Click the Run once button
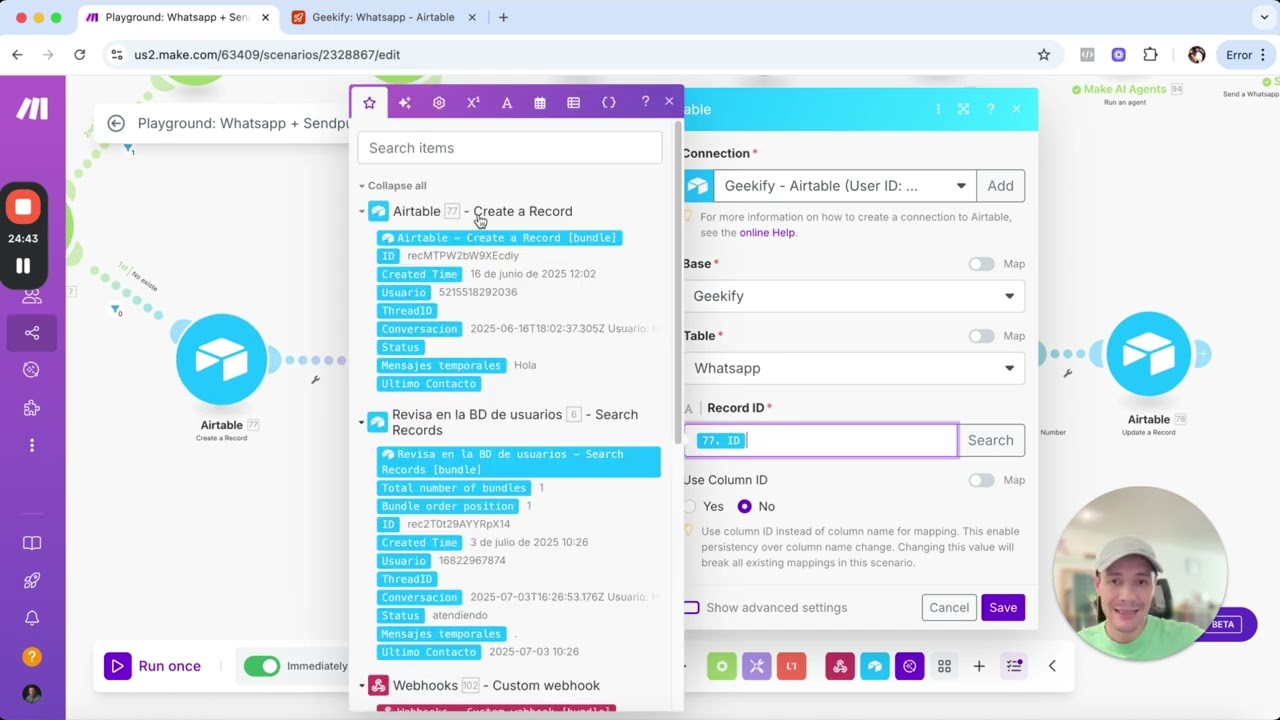1280x720 pixels. click(153, 666)
